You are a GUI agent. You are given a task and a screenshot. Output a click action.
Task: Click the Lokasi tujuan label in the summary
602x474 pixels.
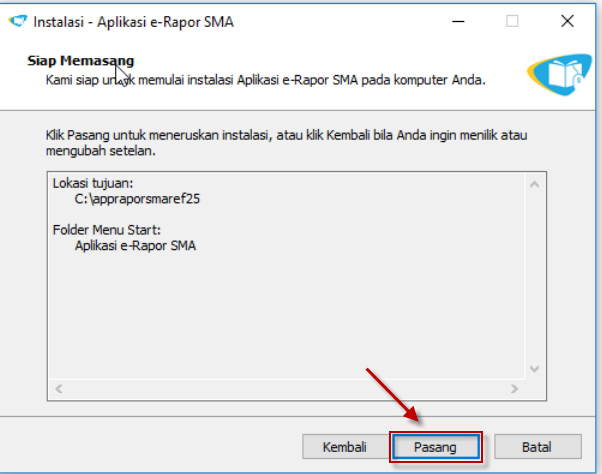tap(93, 184)
